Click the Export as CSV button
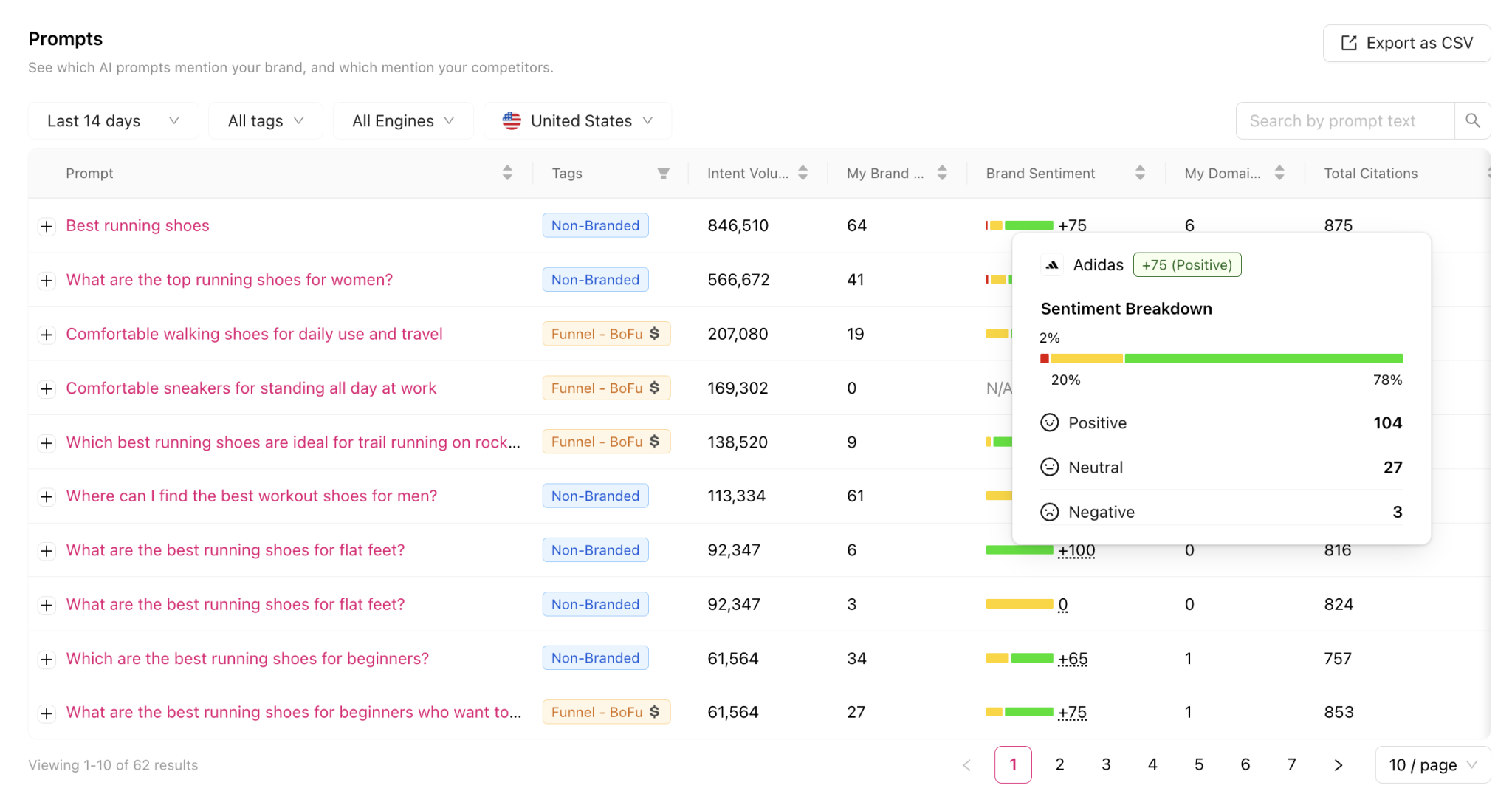Viewport: 1512px width, 808px height. (1406, 43)
